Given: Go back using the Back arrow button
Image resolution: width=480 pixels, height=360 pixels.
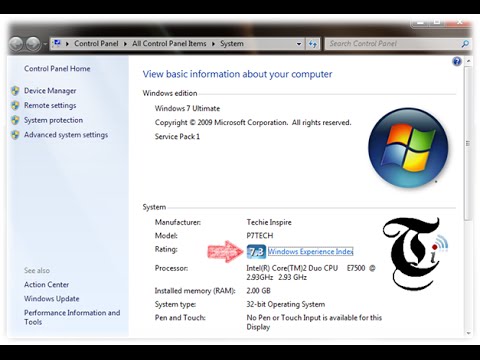Looking at the screenshot, I should [16, 44].
